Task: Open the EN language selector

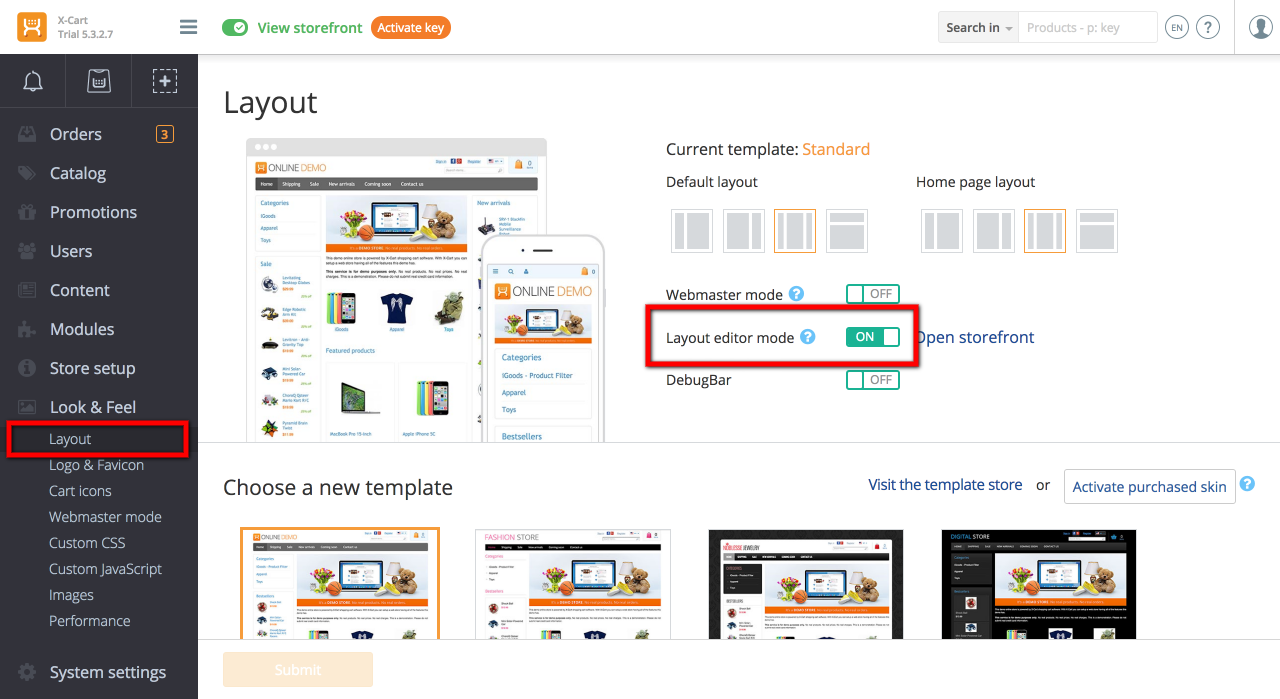Action: (x=1177, y=28)
